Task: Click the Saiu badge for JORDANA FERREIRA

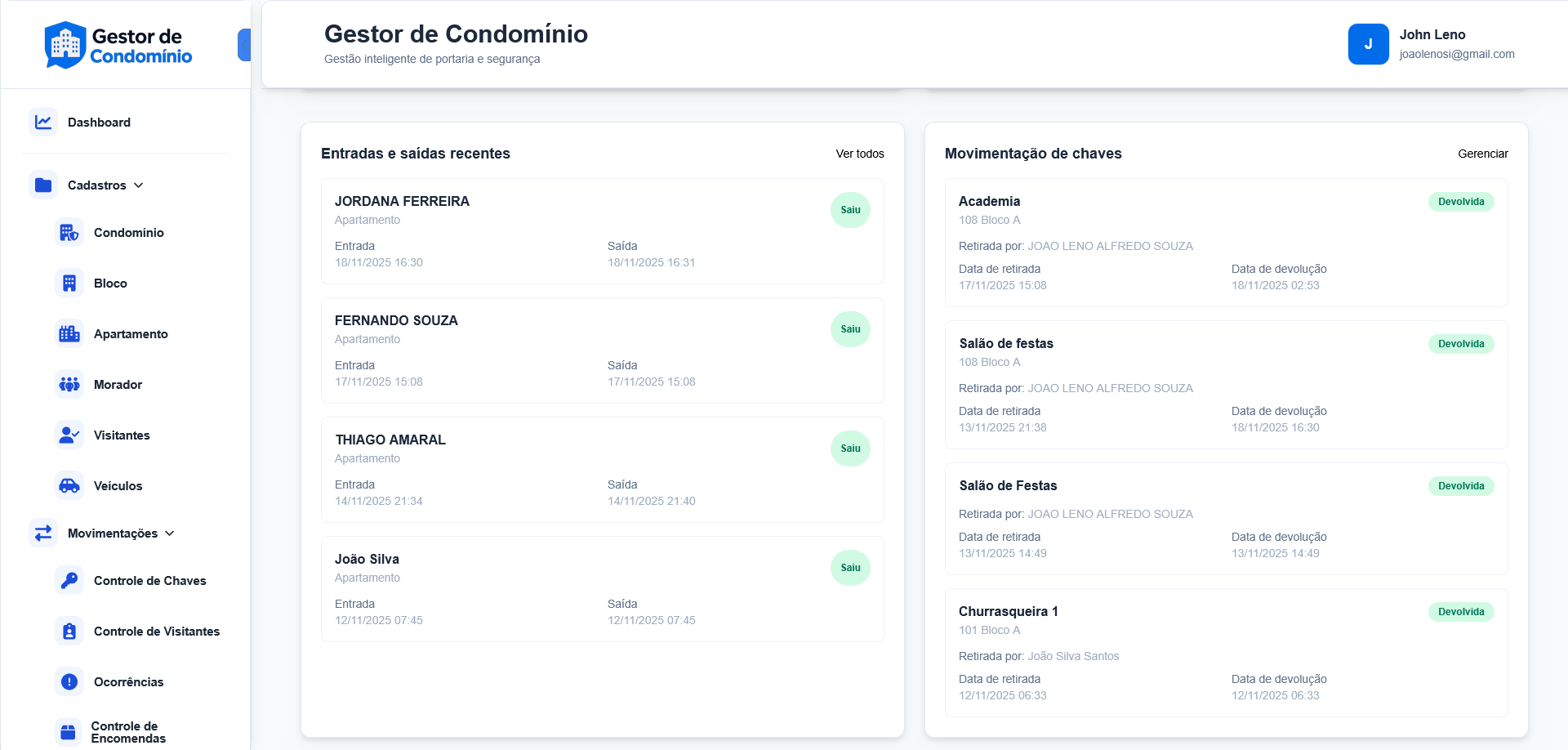Action: pos(850,210)
